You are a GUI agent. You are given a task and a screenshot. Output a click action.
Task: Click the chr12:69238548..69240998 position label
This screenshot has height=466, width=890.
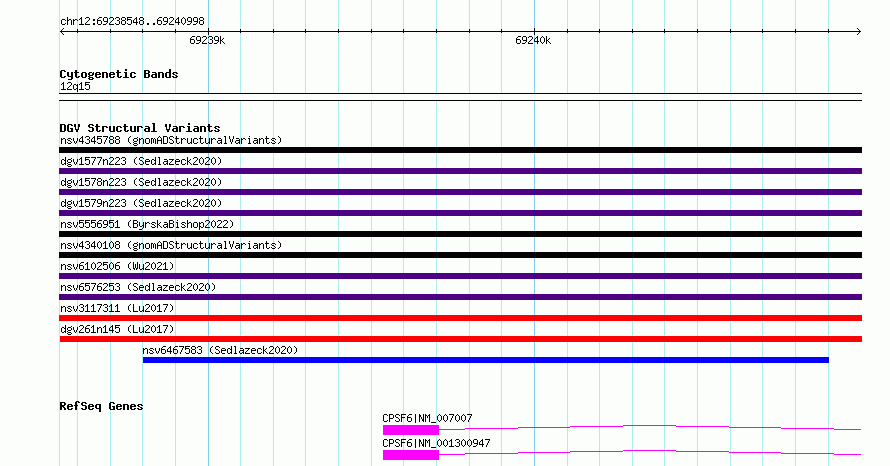point(132,22)
